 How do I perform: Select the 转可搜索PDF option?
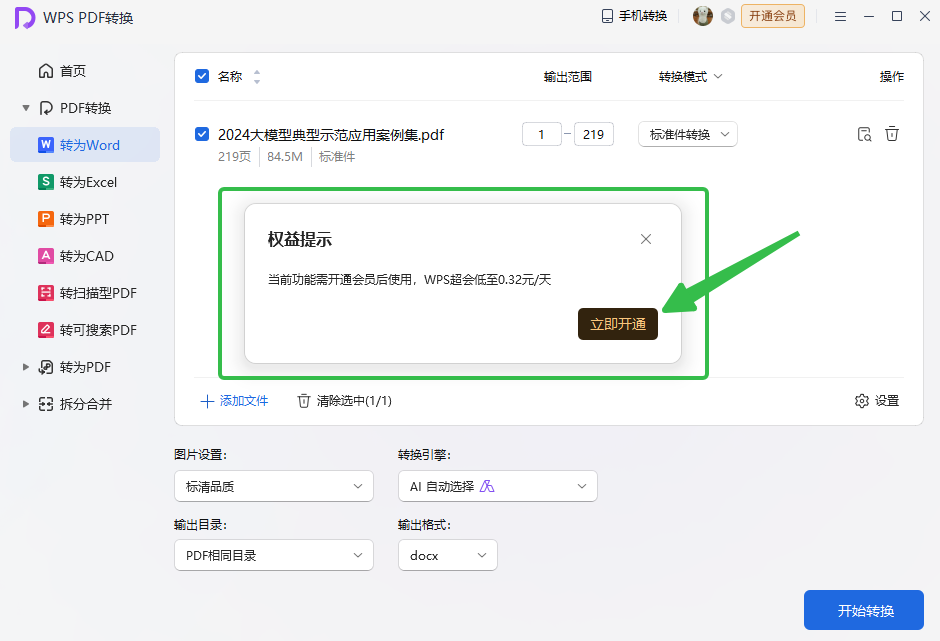tap(85, 330)
